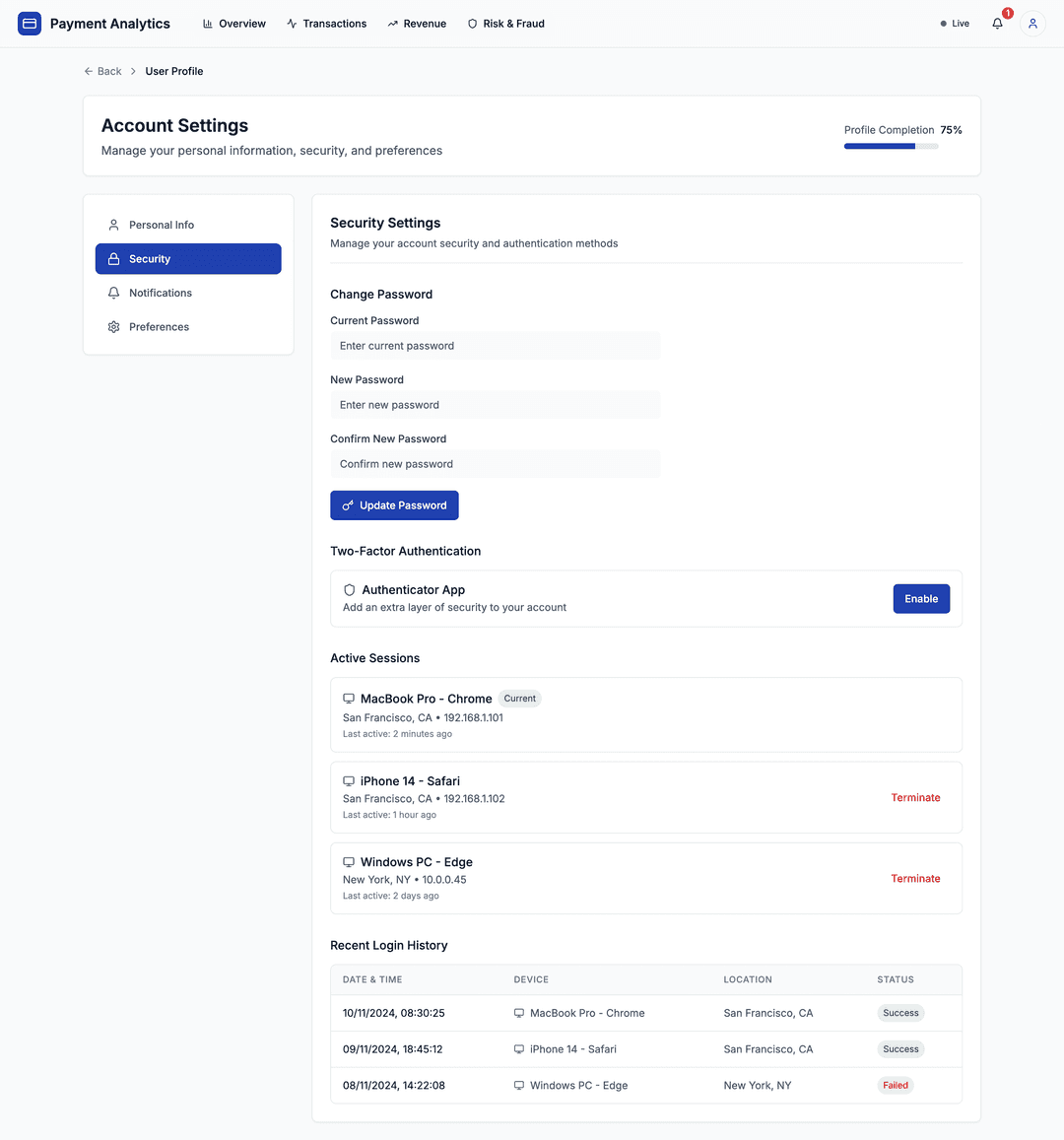Select Notifications in settings sidebar

pyautogui.click(x=159, y=293)
